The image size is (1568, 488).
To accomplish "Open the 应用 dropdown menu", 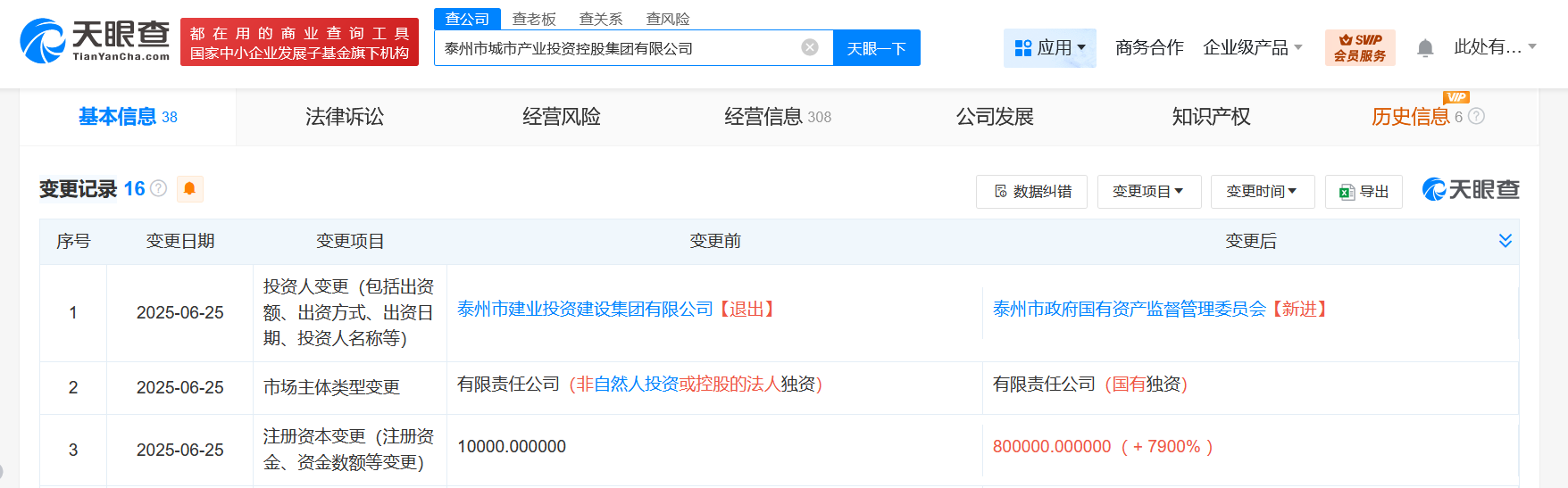I will click(x=1050, y=48).
